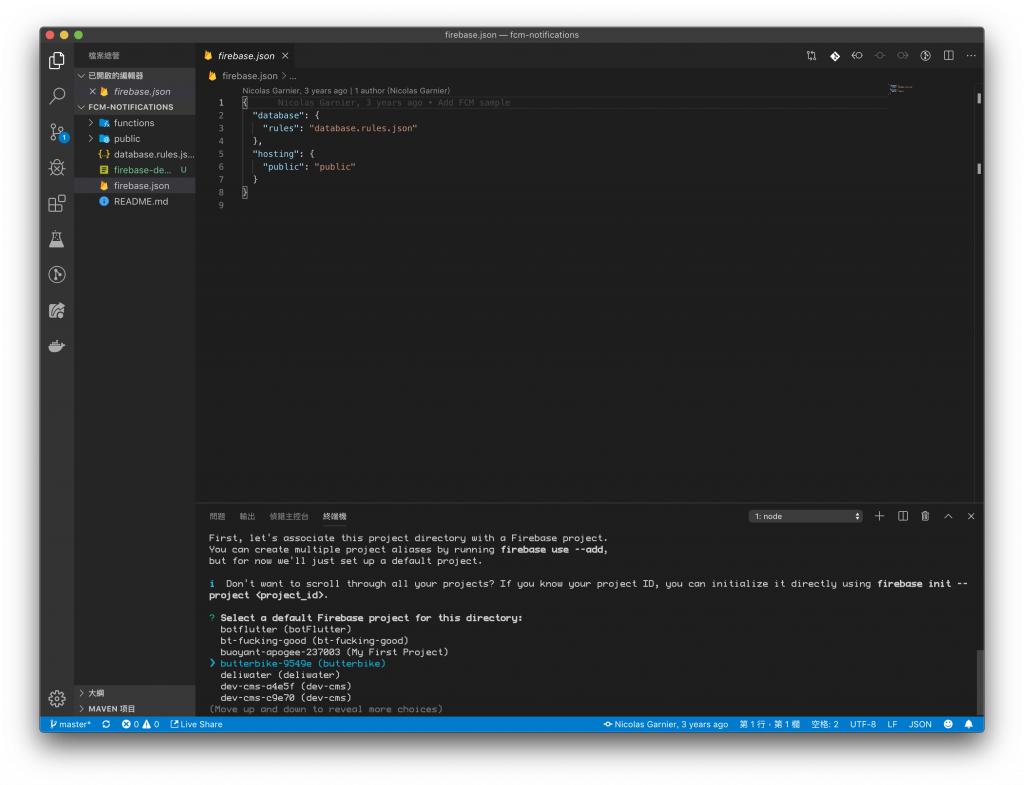Screen dimensions: 1024x785
Task: Open the Test flask icon view
Action: (x=57, y=239)
